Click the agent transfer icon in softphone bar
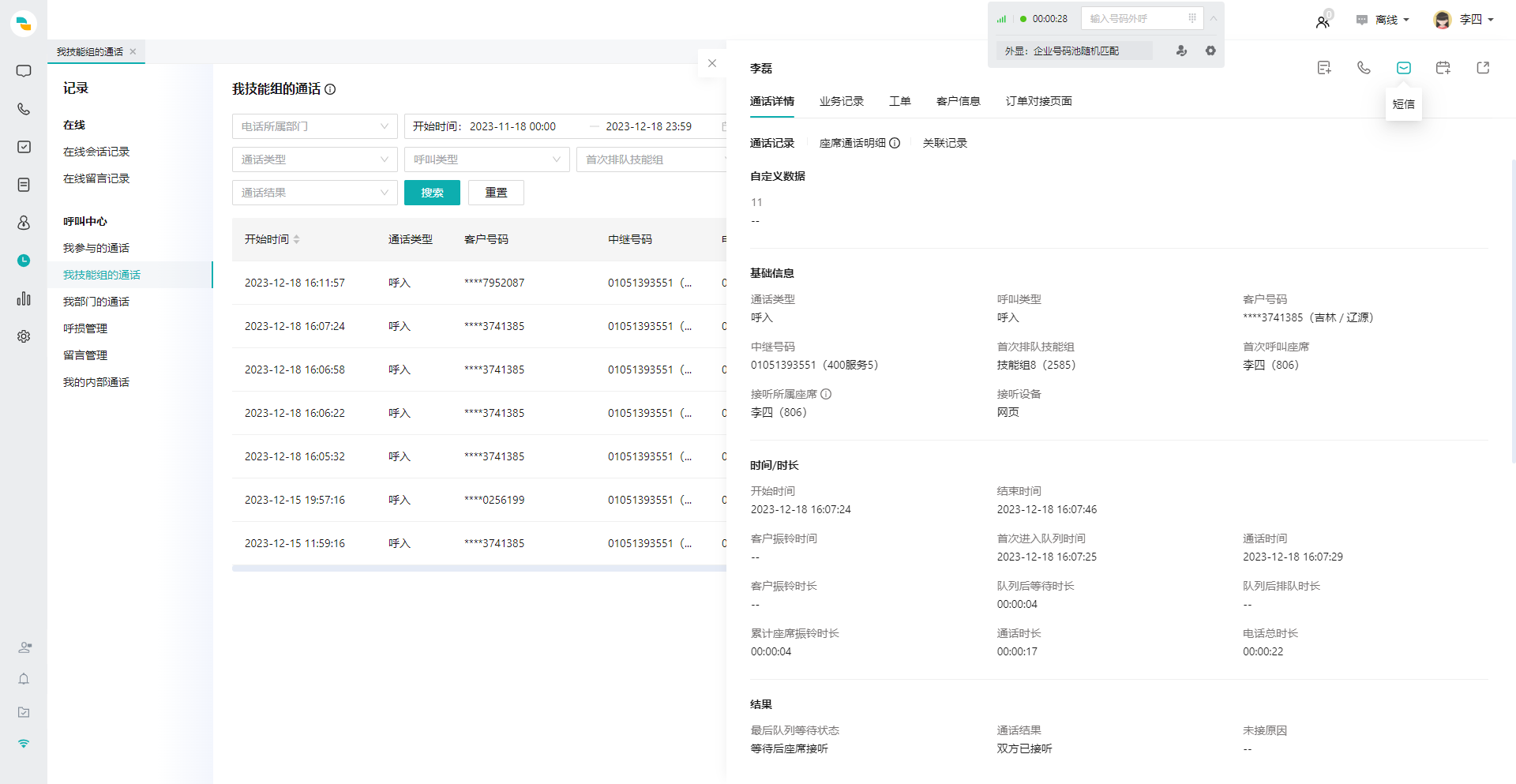This screenshot has height=784, width=1516. [x=1181, y=51]
